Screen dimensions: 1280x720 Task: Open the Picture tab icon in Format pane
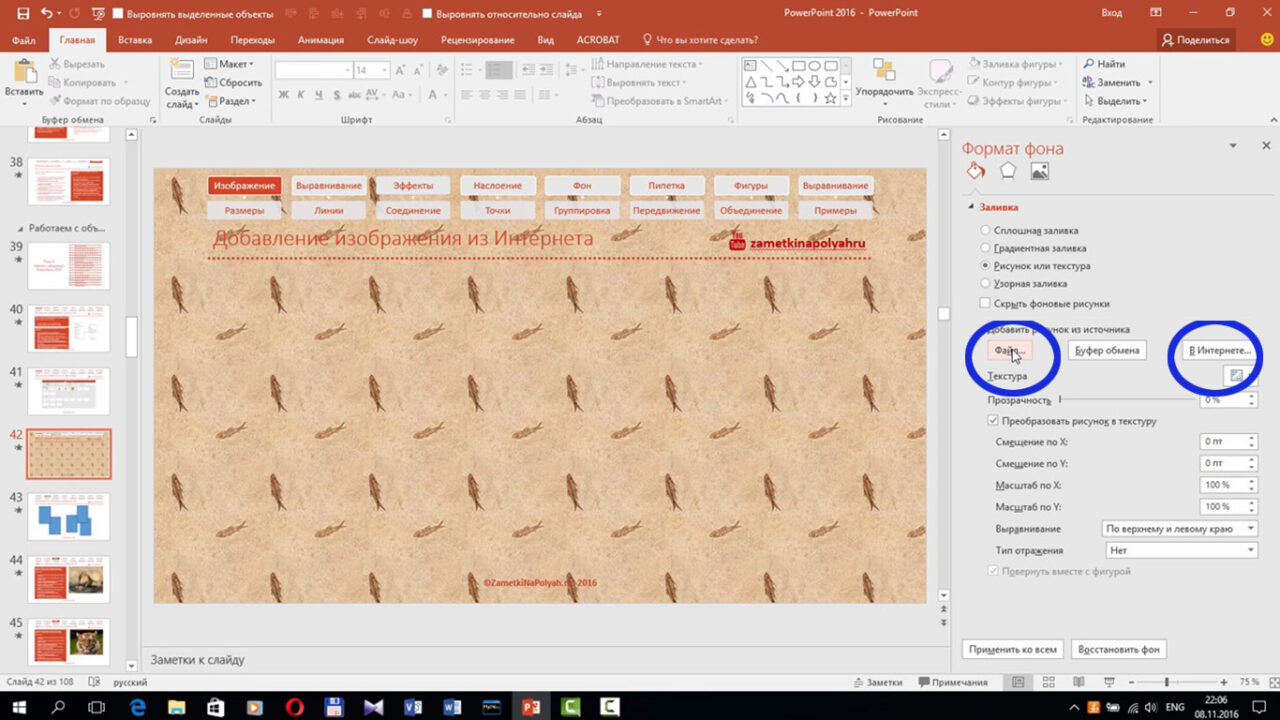coord(1040,171)
